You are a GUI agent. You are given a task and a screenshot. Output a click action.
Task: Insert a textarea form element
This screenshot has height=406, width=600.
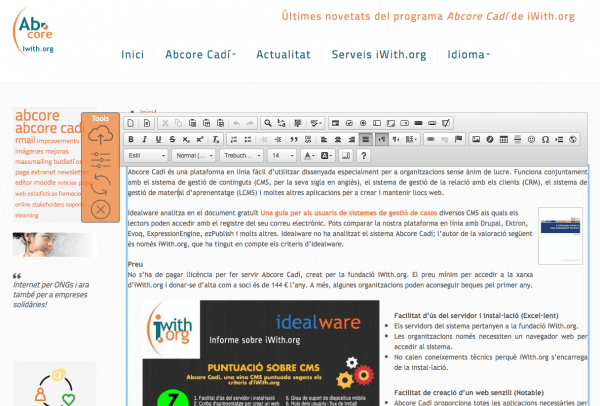click(391, 123)
